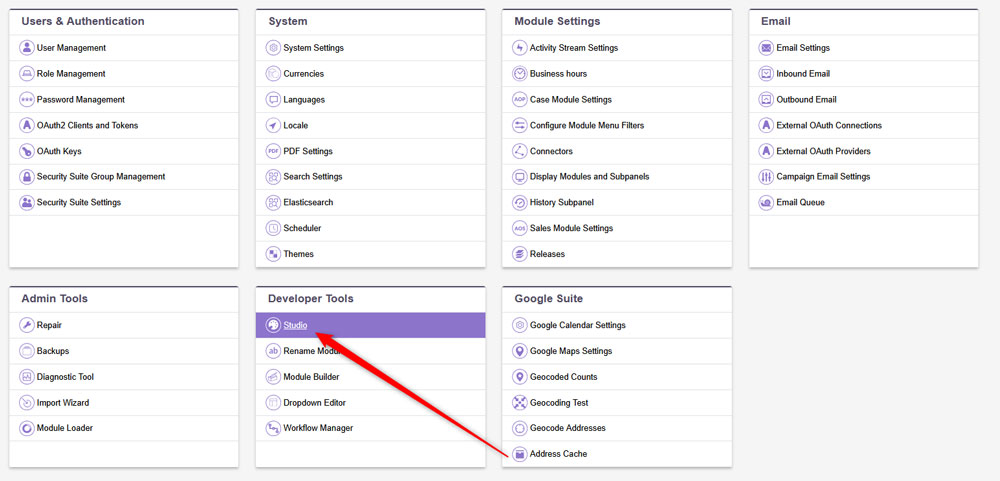Click the Users & Authentication heading
The image size is (1000, 481).
83,21
